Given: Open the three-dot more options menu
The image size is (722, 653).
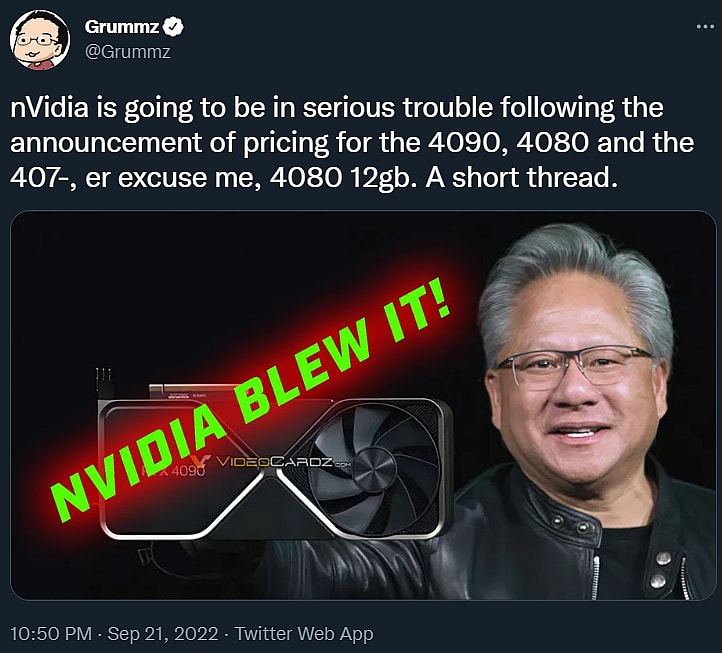Looking at the screenshot, I should click(x=705, y=27).
